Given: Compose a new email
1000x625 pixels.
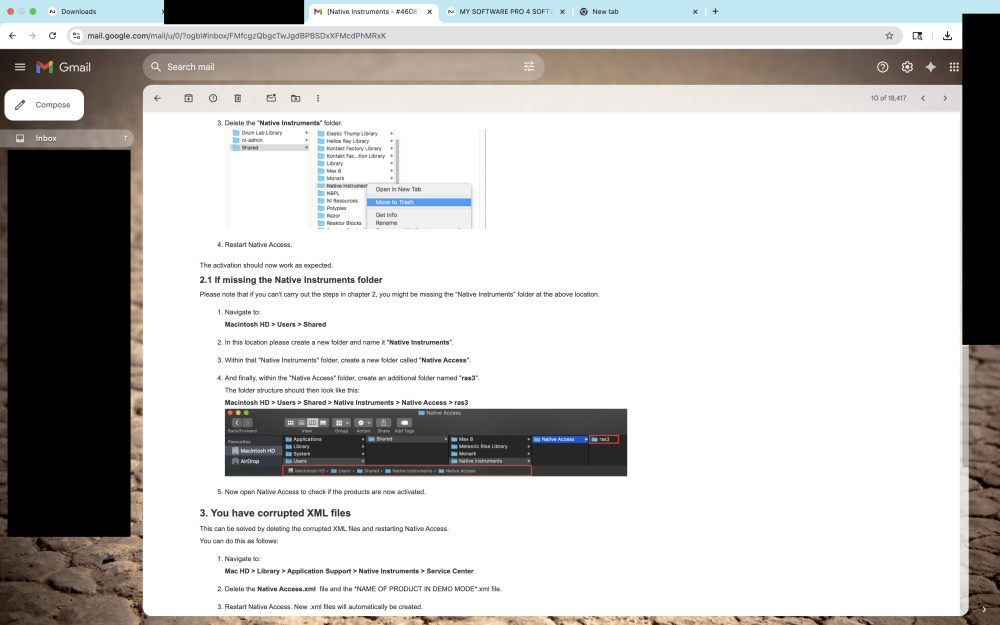Looking at the screenshot, I should 44,105.
